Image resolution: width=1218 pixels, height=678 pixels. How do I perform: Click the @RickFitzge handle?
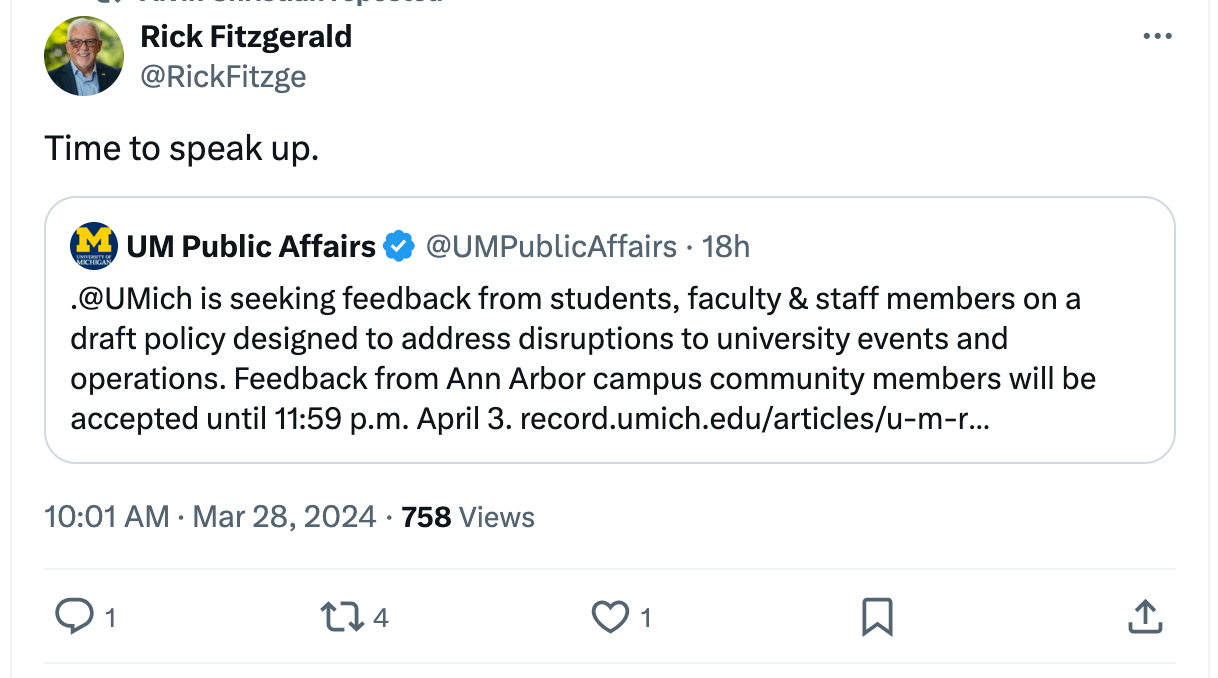pos(223,76)
